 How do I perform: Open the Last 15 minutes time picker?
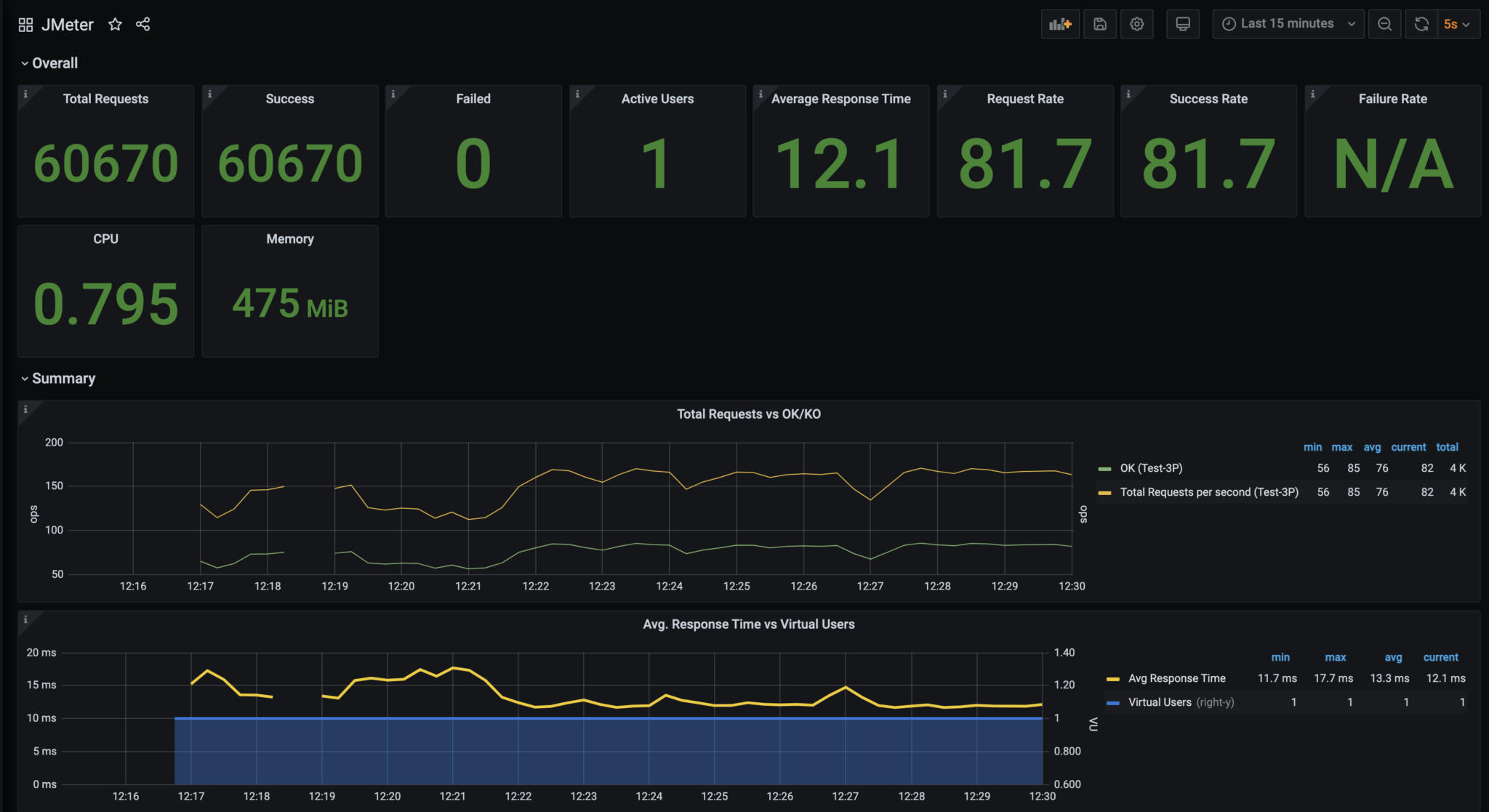coord(1288,24)
